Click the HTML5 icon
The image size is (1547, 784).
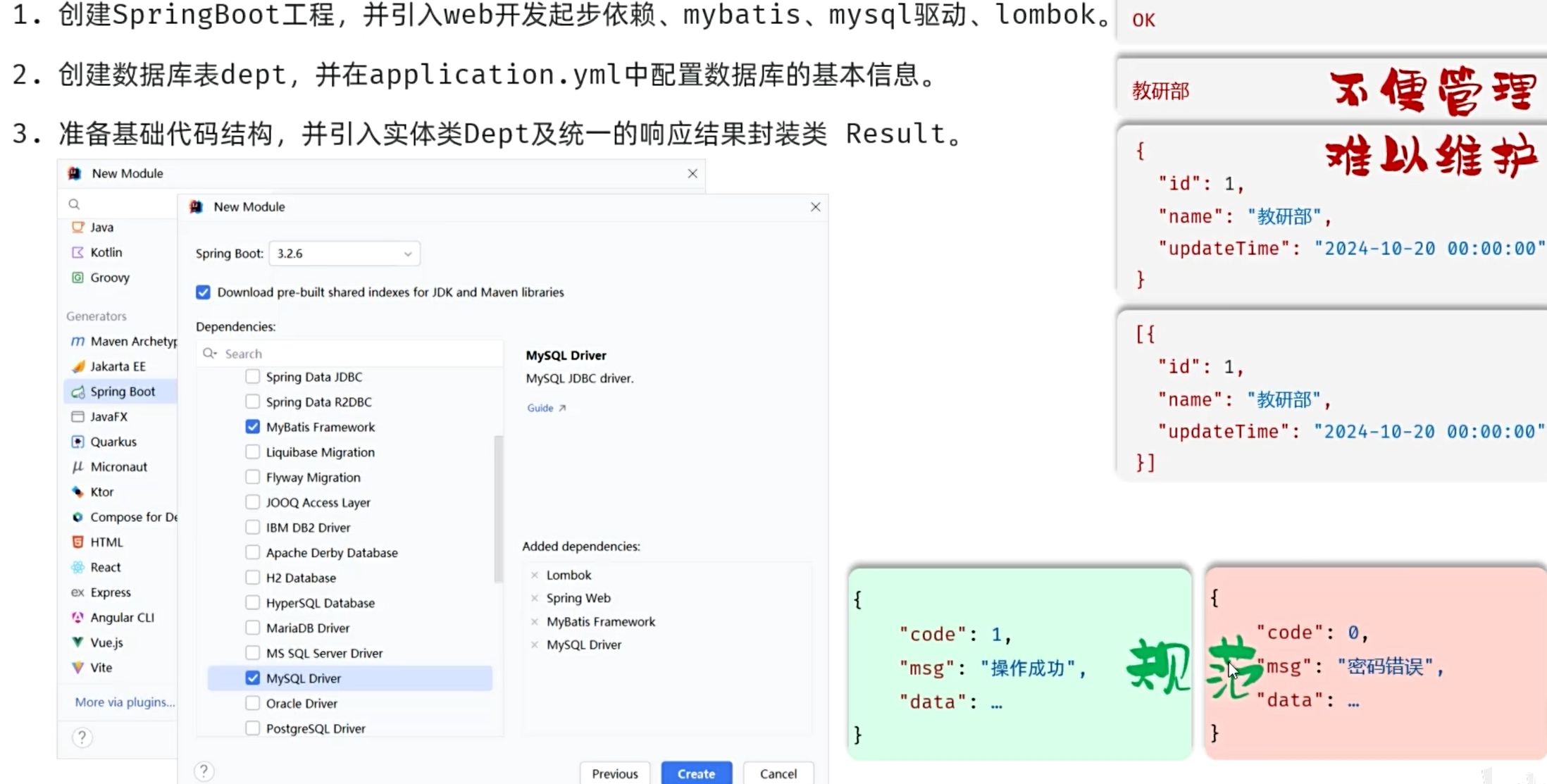(77, 542)
